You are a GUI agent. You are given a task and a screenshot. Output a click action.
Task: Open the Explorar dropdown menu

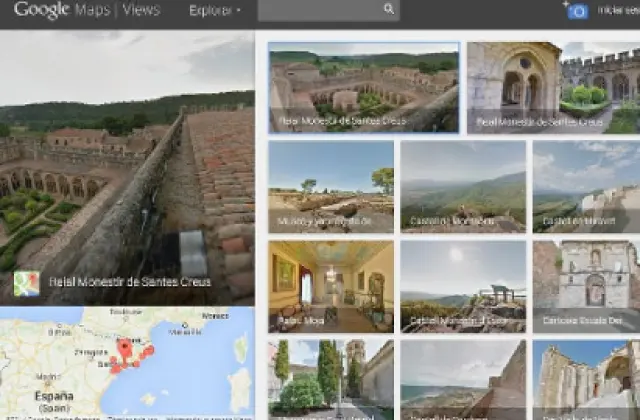[214, 10]
